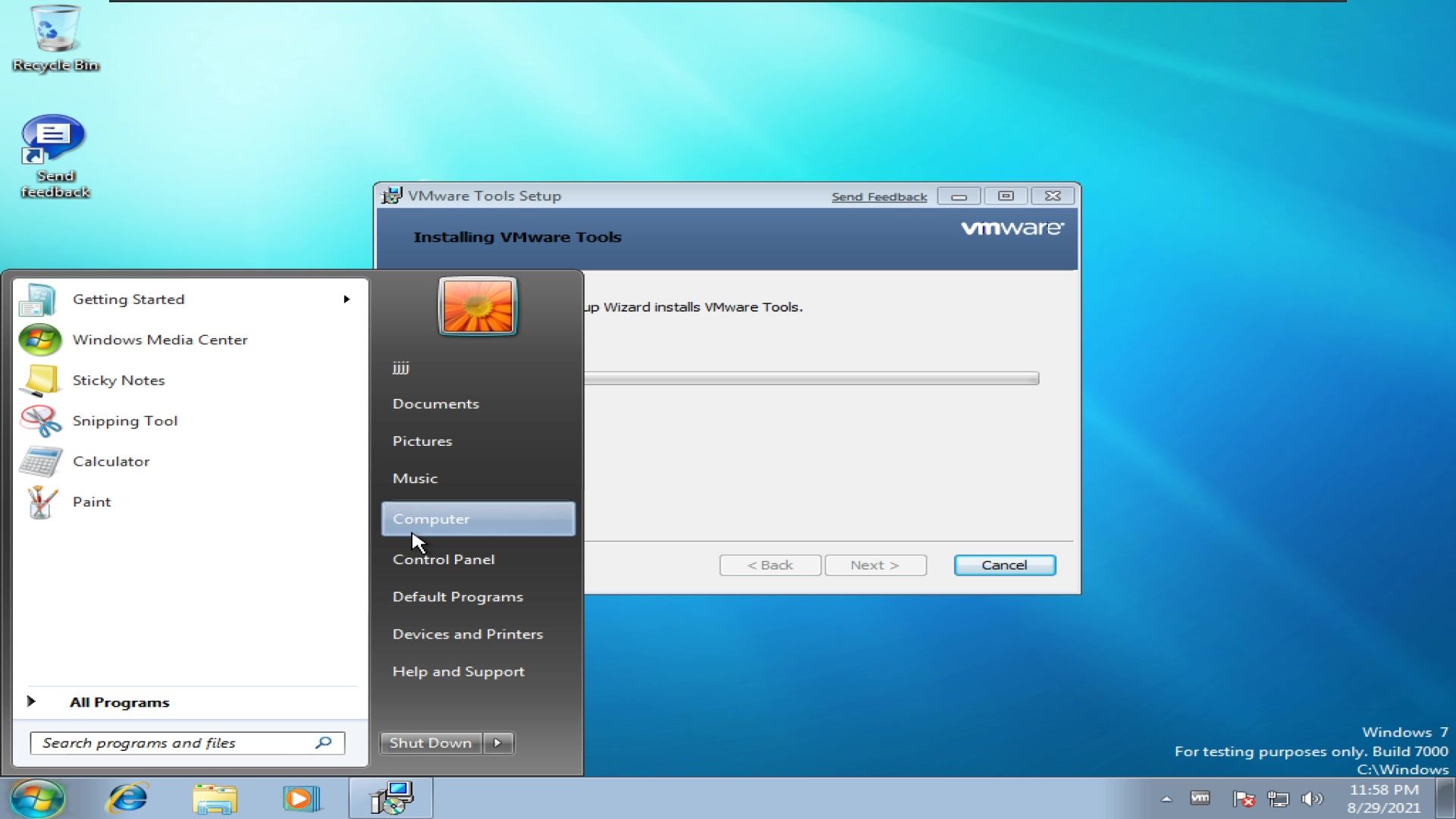
Task: Show hidden tray icons arrow
Action: tap(1166, 799)
